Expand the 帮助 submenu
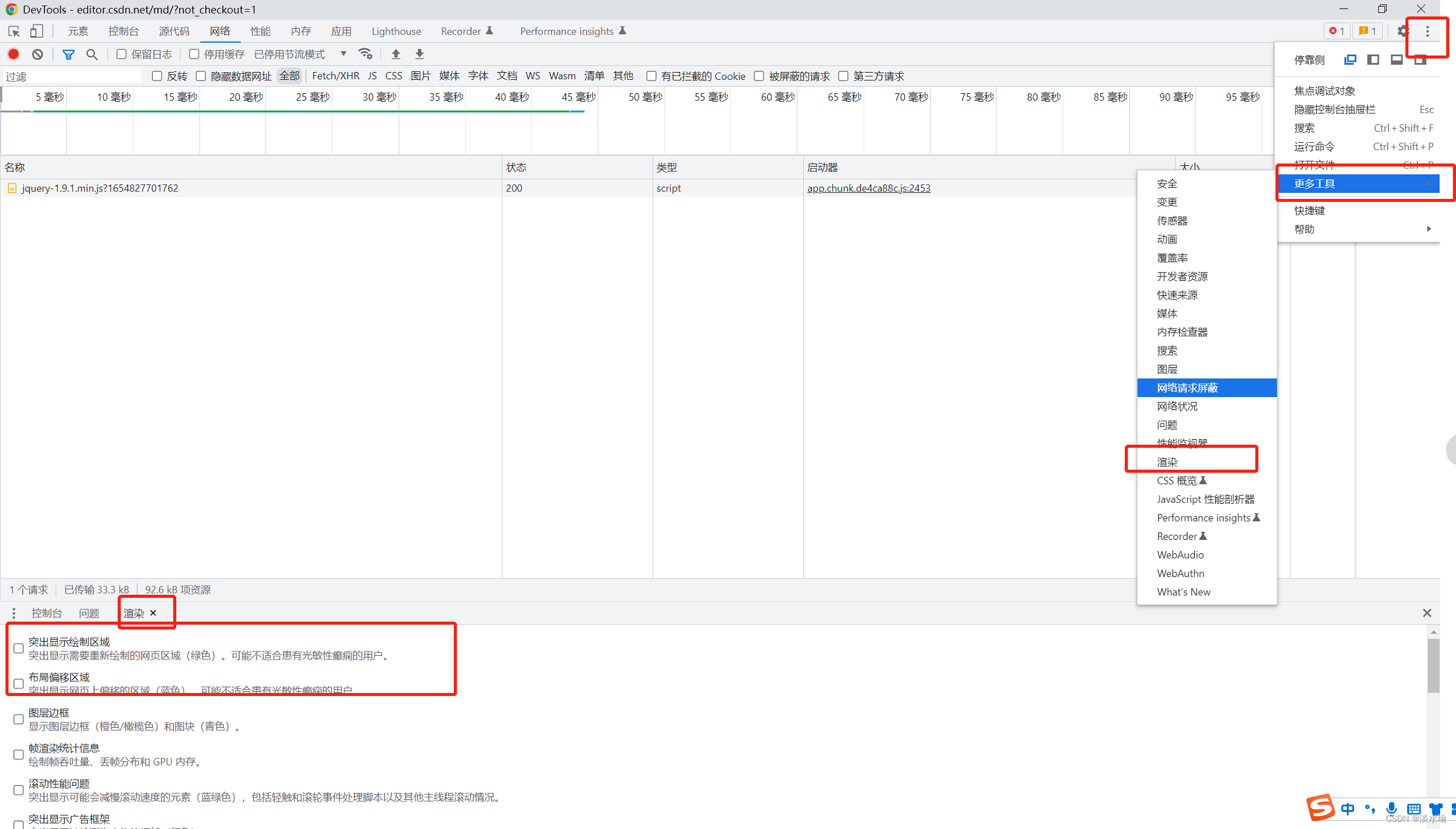 pyautogui.click(x=1358, y=229)
